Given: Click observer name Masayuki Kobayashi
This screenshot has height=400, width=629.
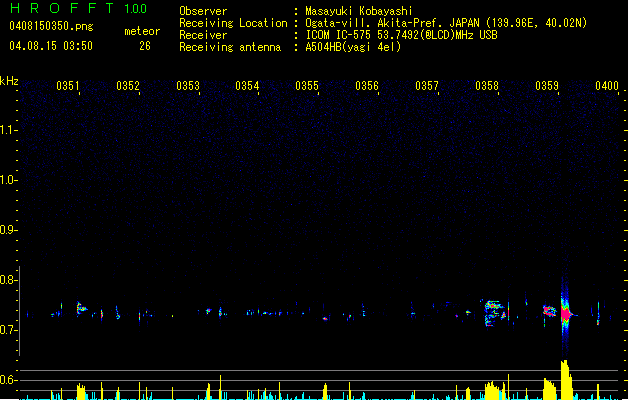Looking at the screenshot, I should pos(359,11).
